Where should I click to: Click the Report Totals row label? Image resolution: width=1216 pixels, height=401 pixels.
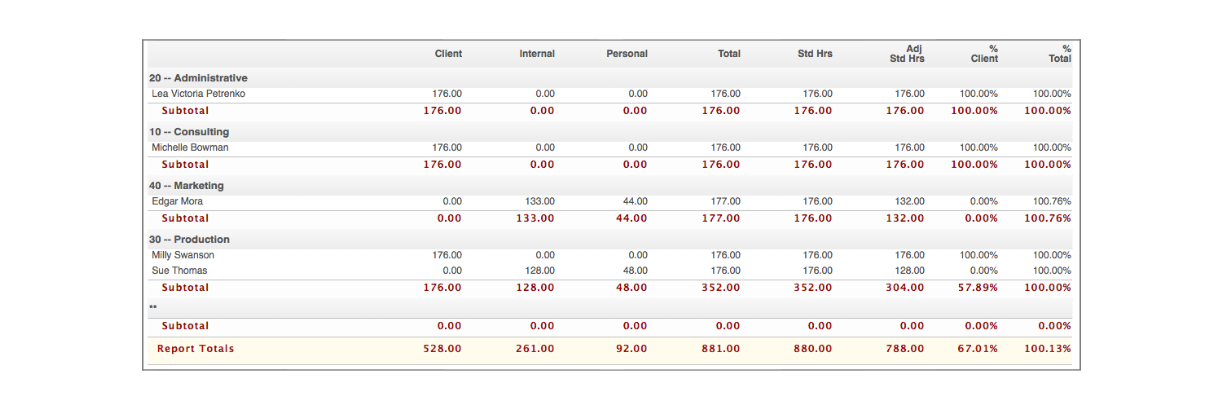coord(195,349)
